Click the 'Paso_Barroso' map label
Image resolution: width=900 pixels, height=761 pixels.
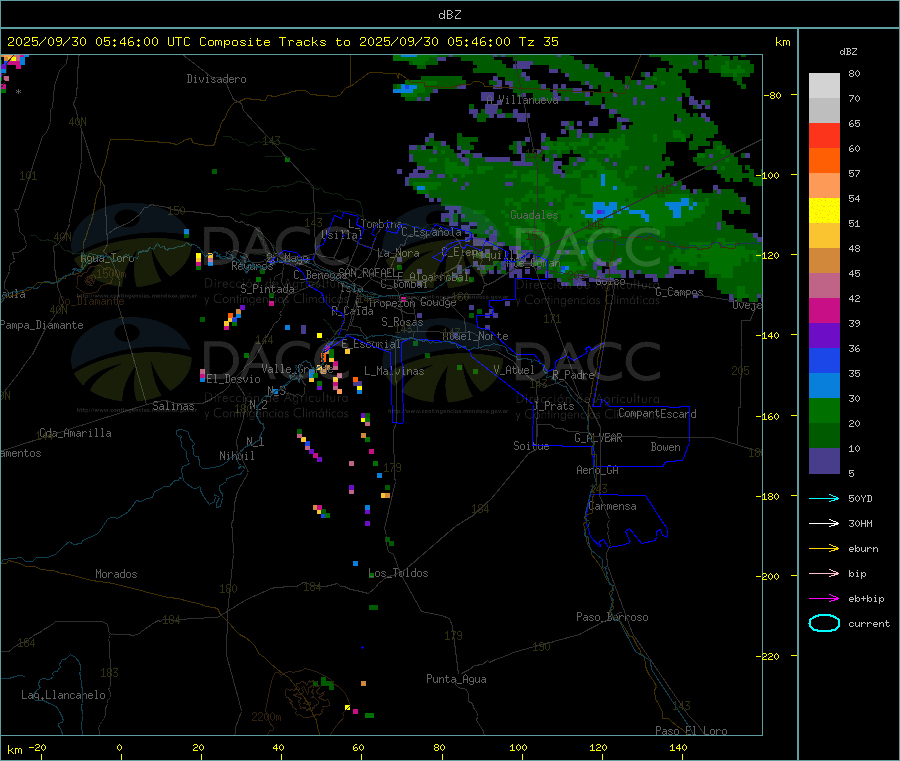(612, 617)
